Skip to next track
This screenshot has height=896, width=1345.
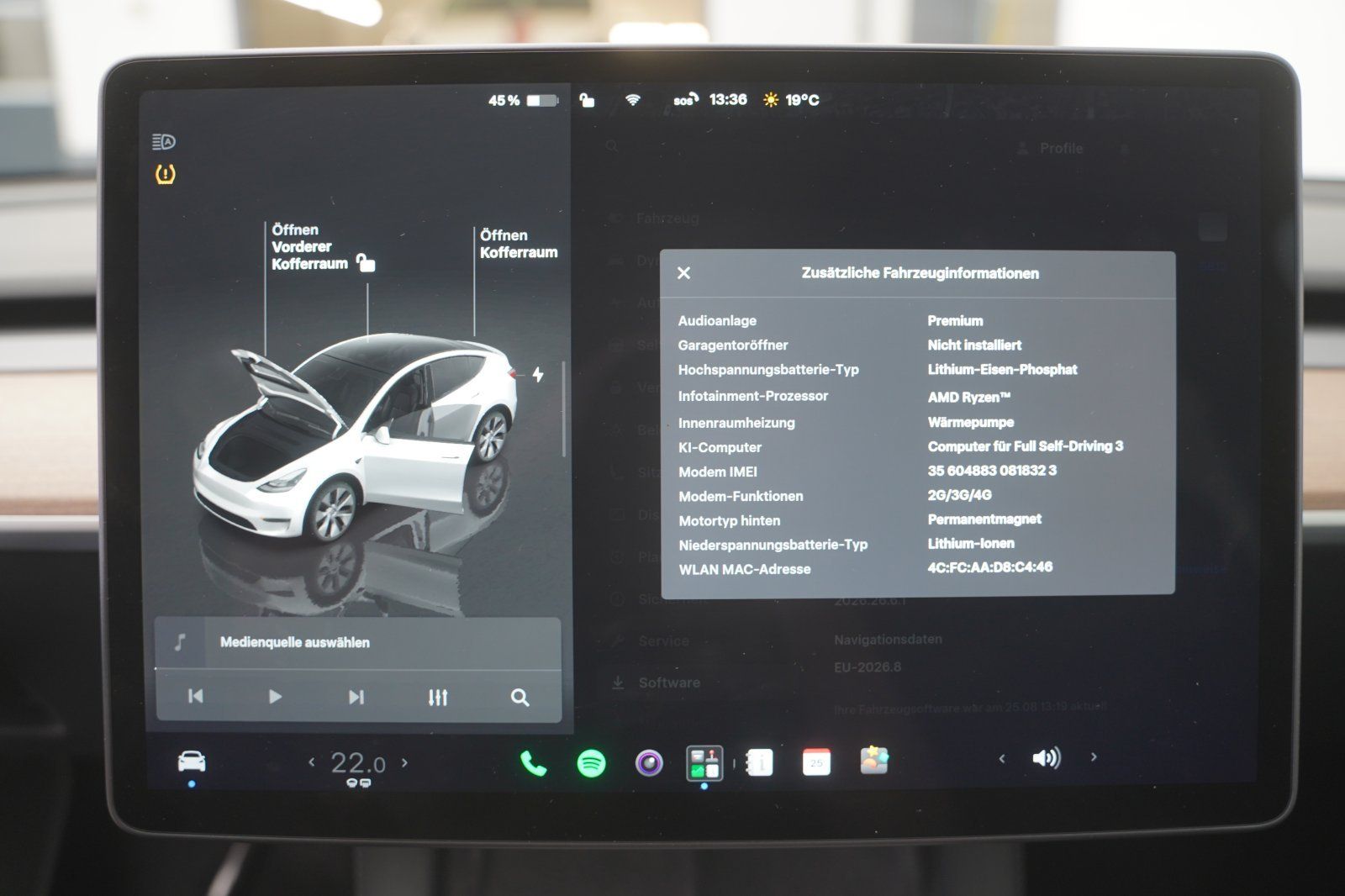(x=356, y=697)
